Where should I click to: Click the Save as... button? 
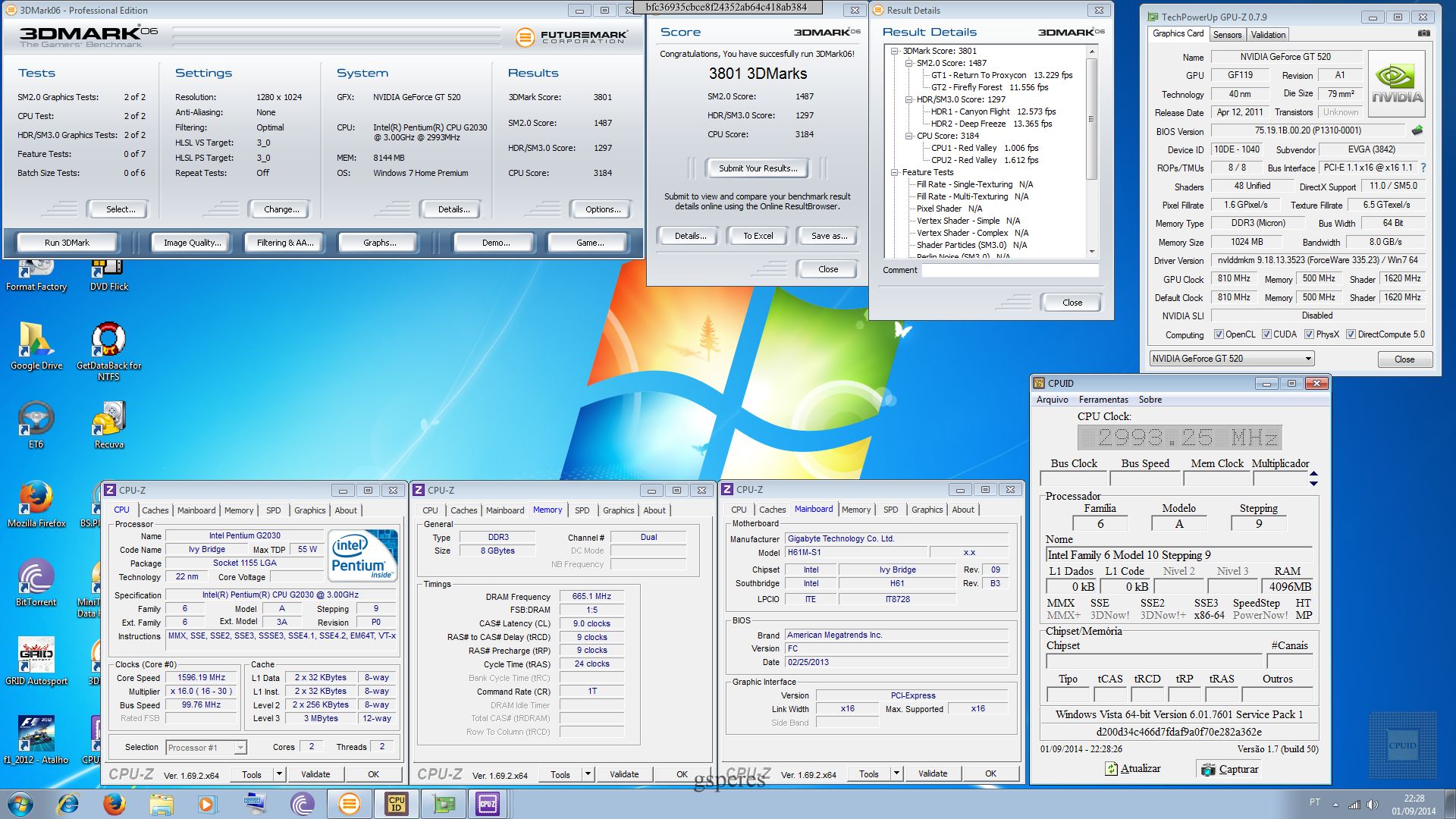click(x=829, y=236)
